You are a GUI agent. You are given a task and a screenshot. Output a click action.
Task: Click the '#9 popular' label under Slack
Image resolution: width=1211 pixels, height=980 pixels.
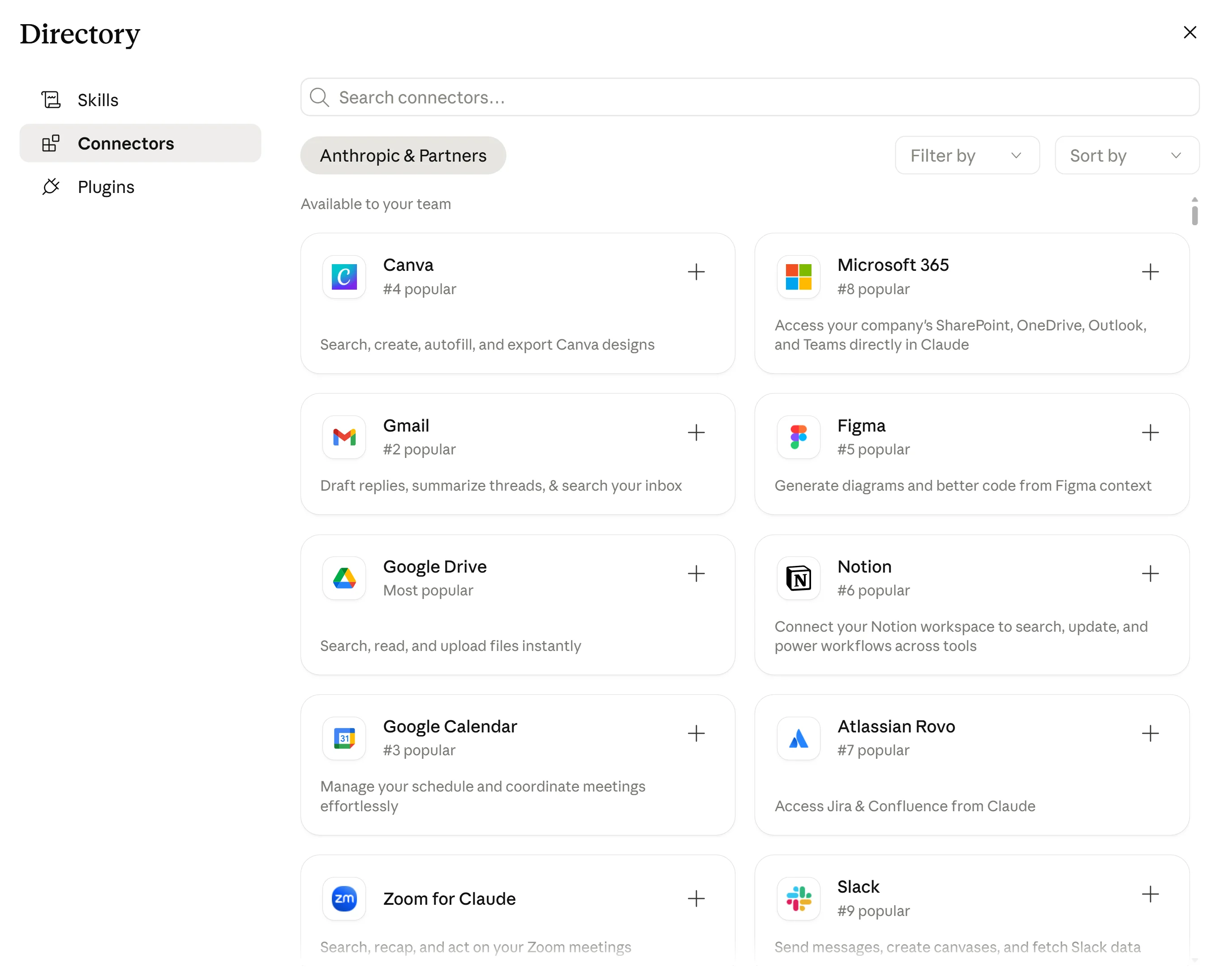(873, 911)
